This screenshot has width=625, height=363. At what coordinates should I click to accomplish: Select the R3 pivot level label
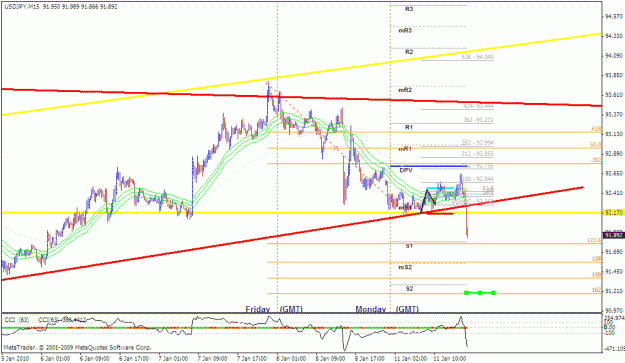[409, 9]
